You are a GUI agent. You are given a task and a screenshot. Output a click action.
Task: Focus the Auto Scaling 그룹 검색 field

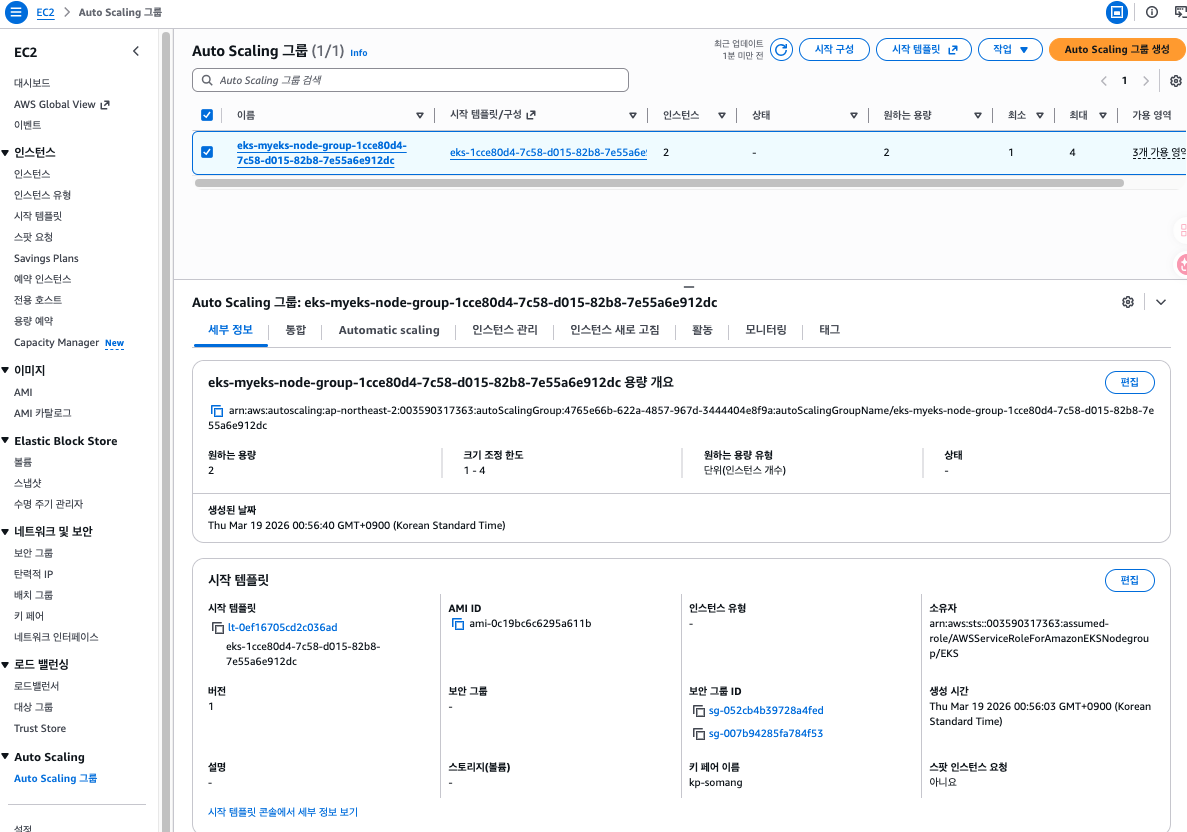coord(410,80)
